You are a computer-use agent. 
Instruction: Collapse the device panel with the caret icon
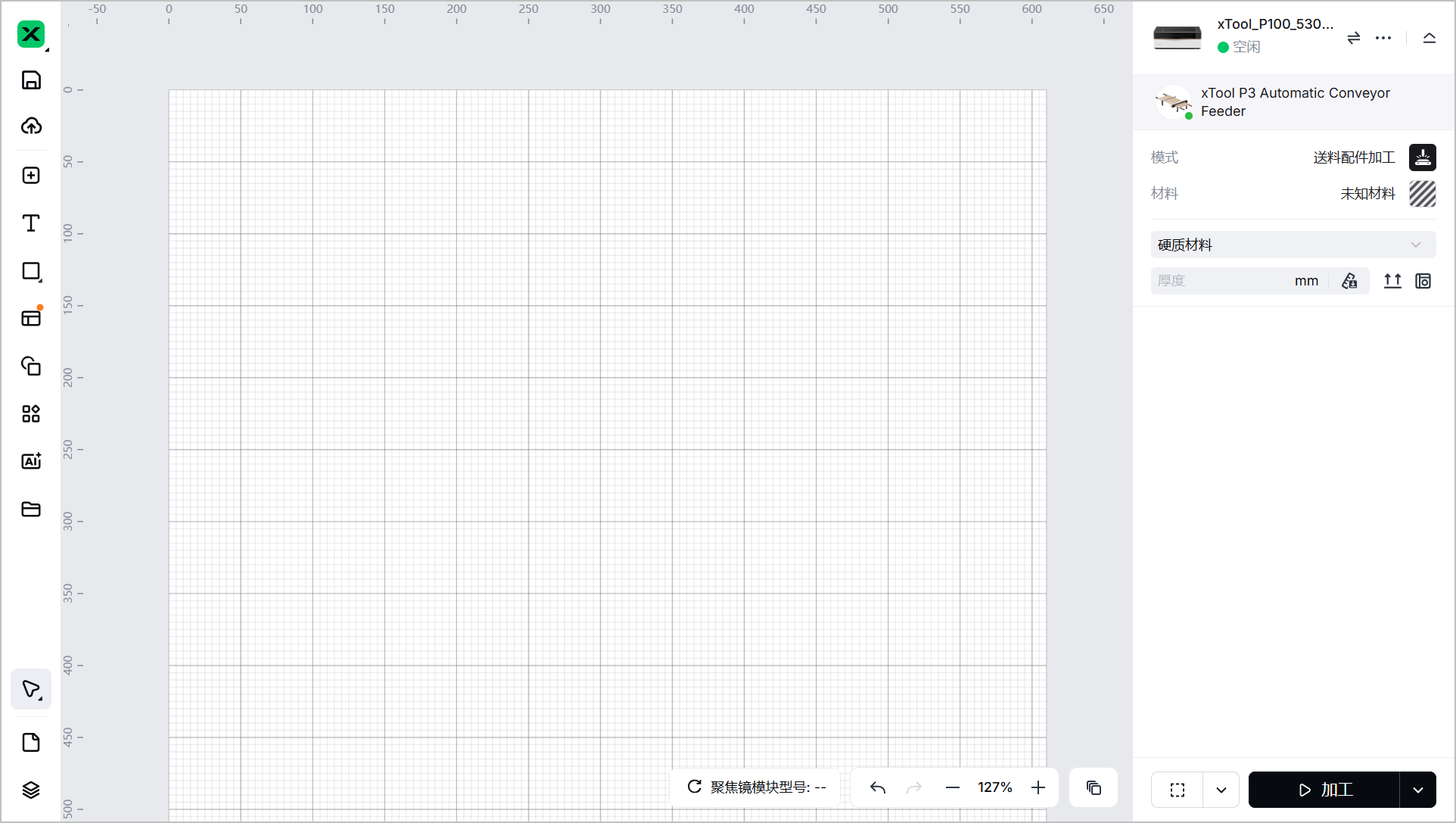coord(1429,38)
